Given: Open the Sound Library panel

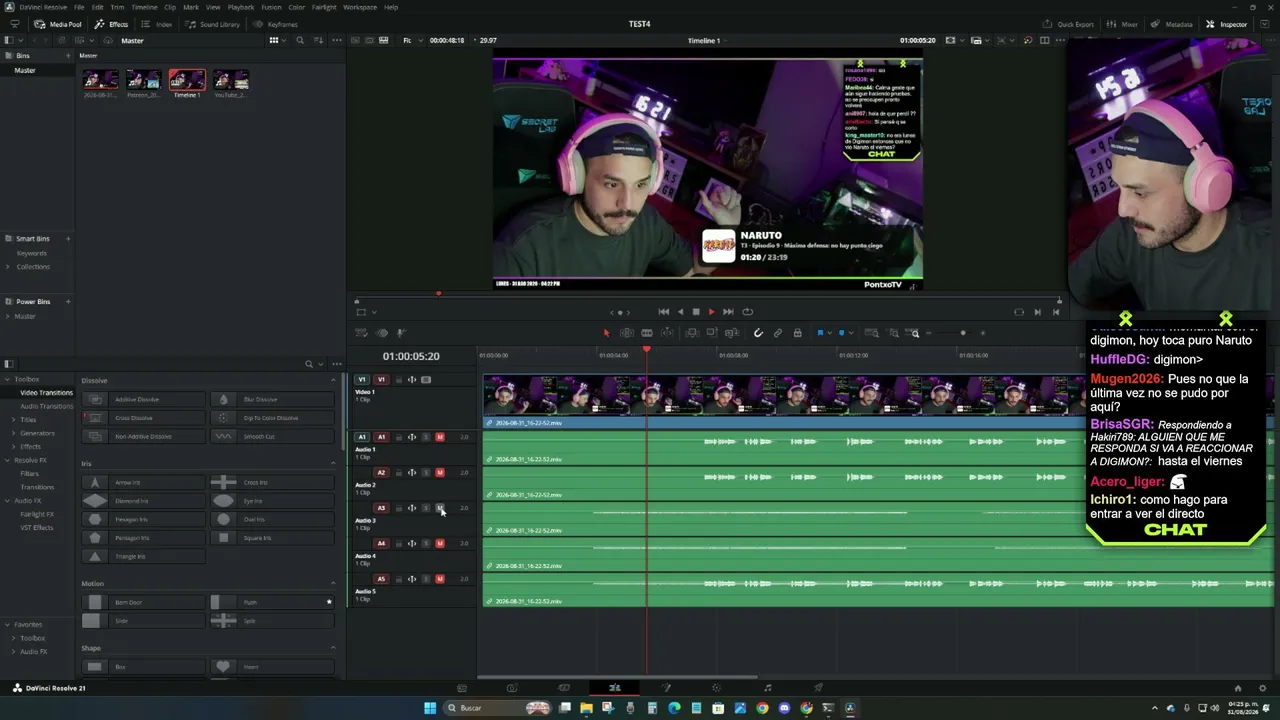Looking at the screenshot, I should click(213, 24).
